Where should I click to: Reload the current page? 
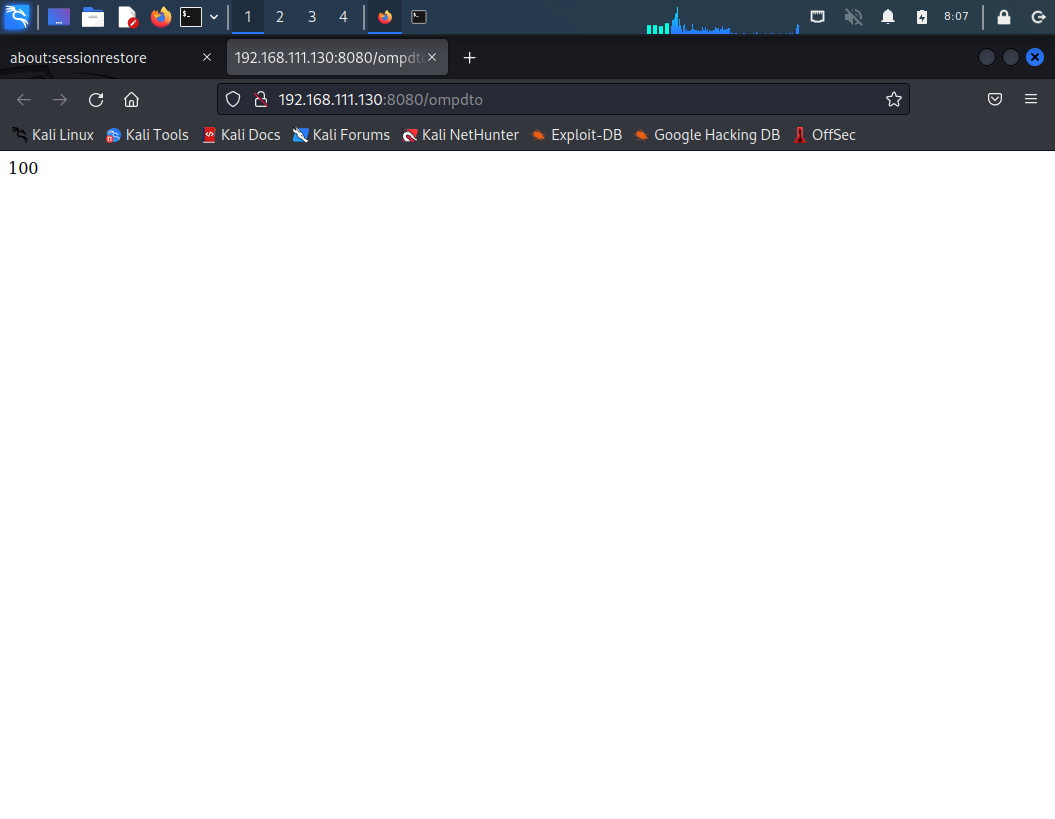(x=95, y=99)
